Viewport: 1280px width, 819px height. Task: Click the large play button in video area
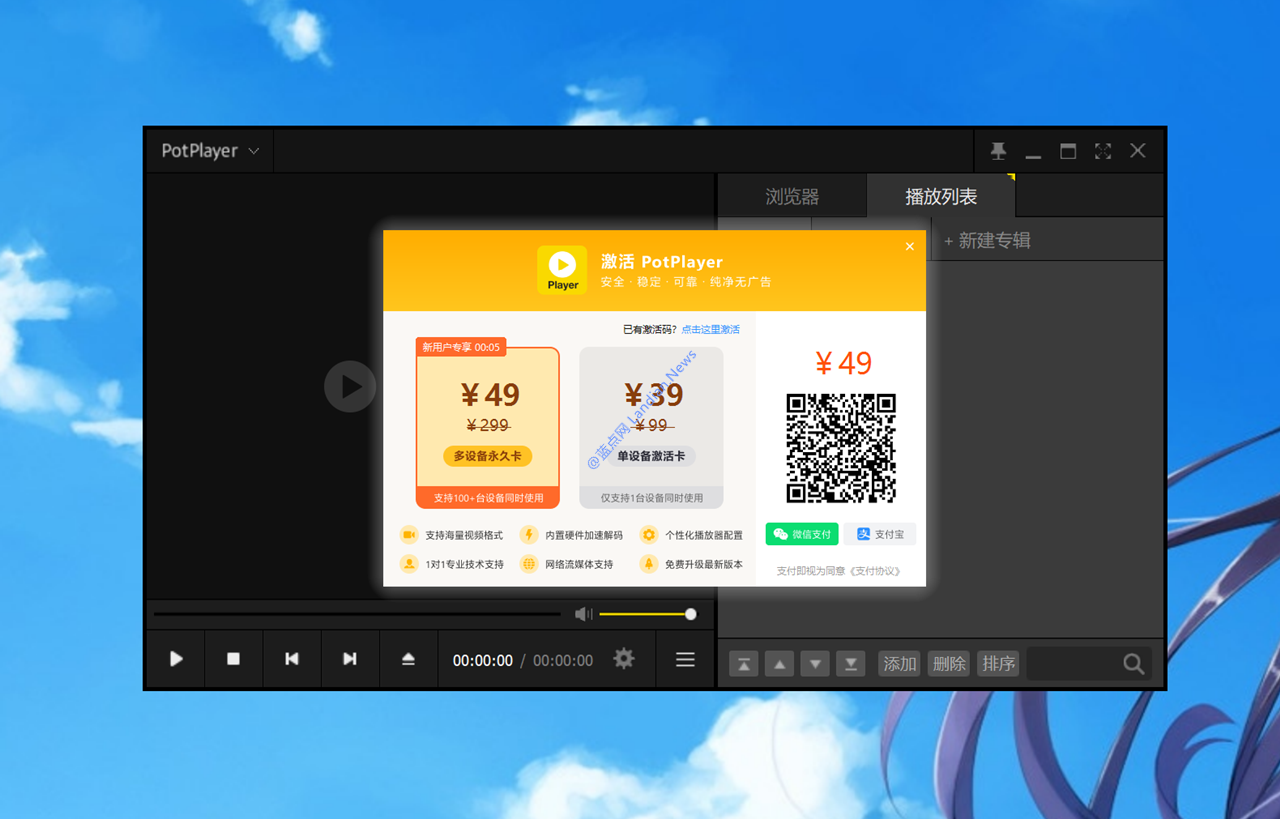[x=350, y=386]
